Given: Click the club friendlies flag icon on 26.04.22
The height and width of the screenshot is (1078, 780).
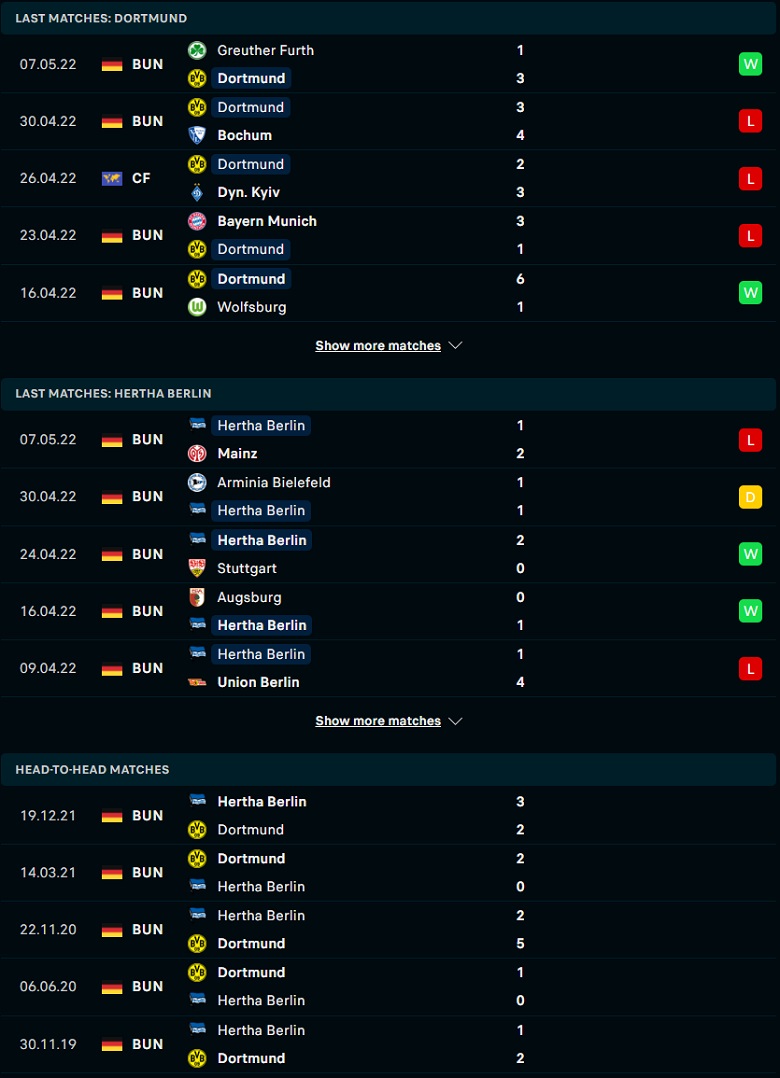Looking at the screenshot, I should pyautogui.click(x=112, y=179).
